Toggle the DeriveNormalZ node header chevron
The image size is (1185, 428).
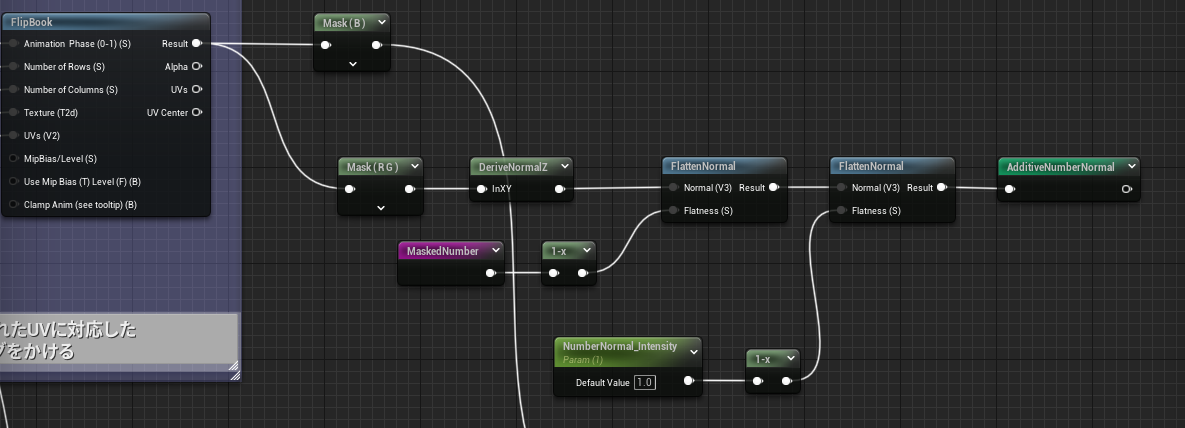[564, 166]
